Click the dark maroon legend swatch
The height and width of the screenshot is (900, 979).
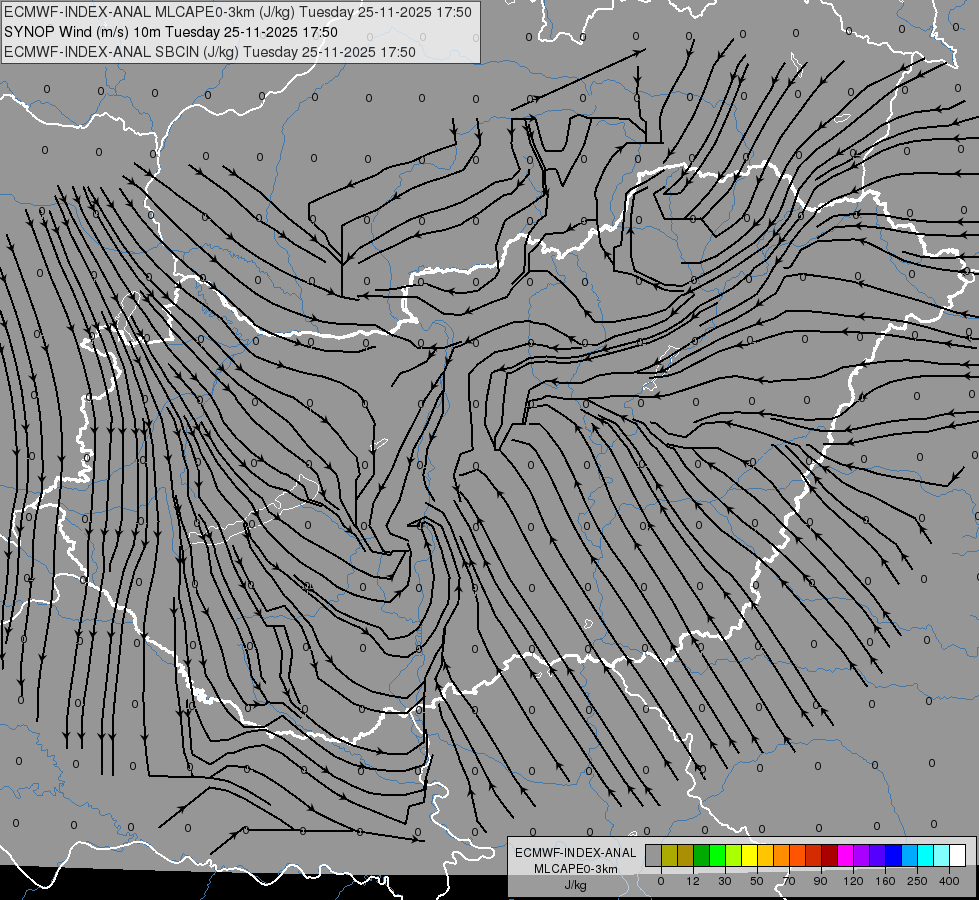tap(830, 855)
